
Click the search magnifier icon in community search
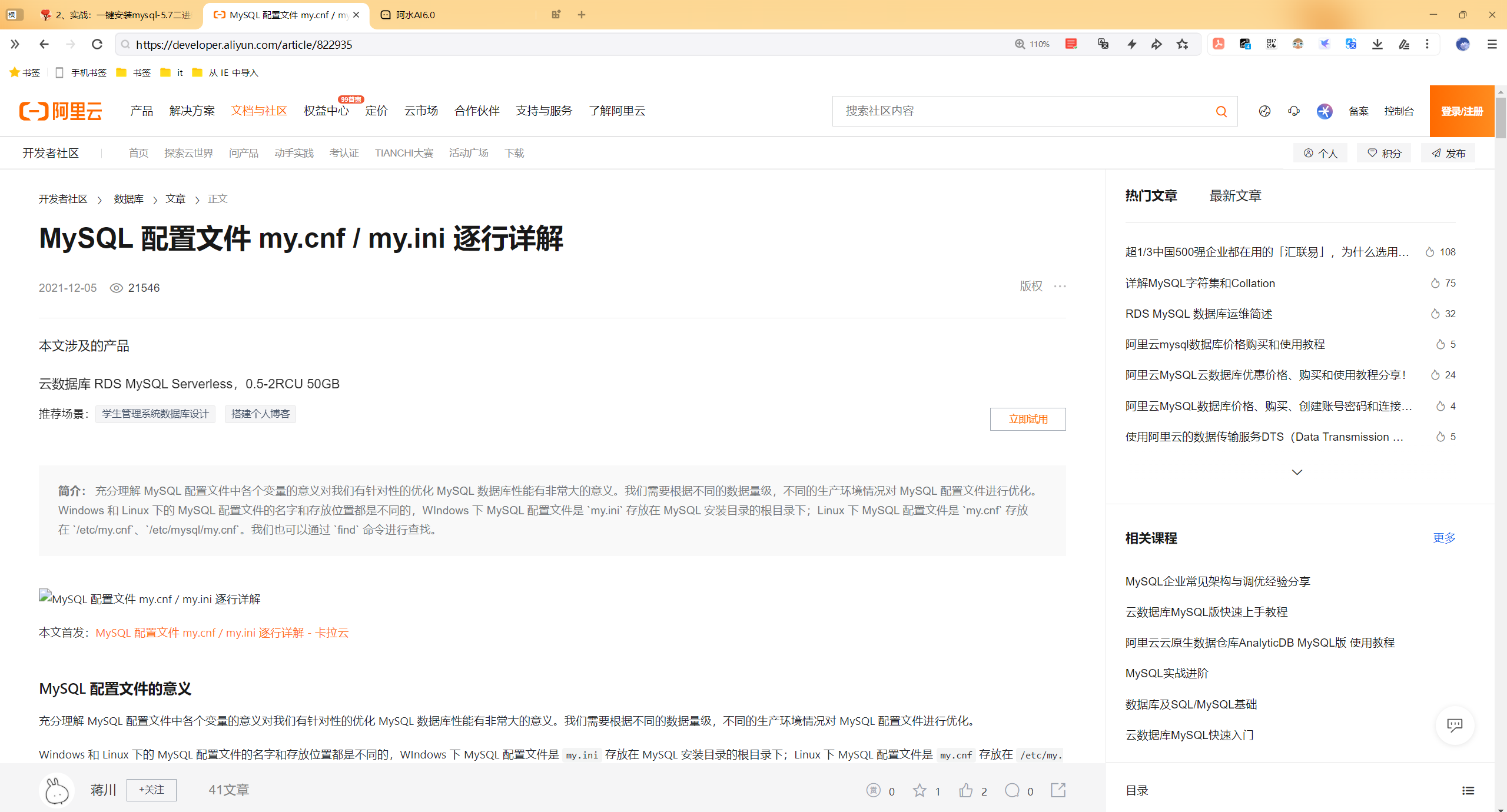pos(1221,111)
